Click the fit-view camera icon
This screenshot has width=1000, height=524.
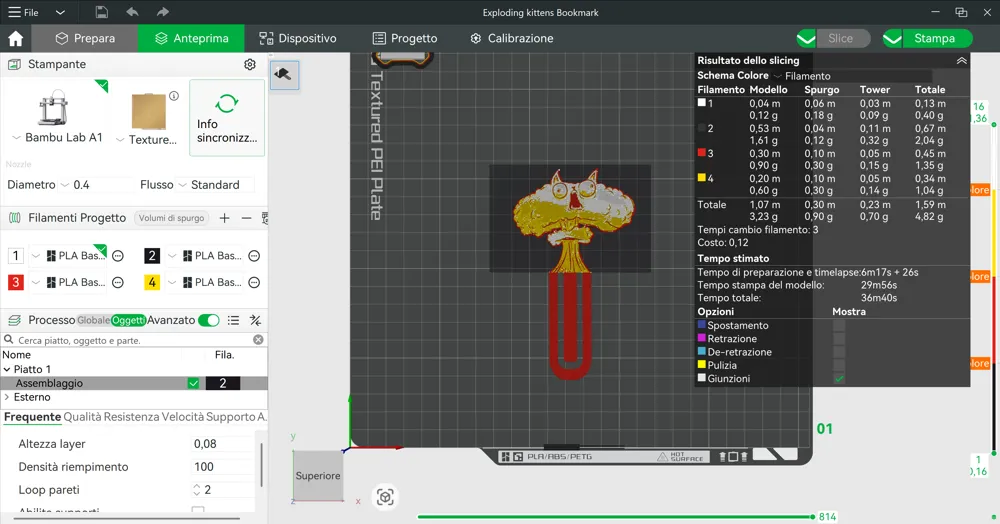coord(385,497)
